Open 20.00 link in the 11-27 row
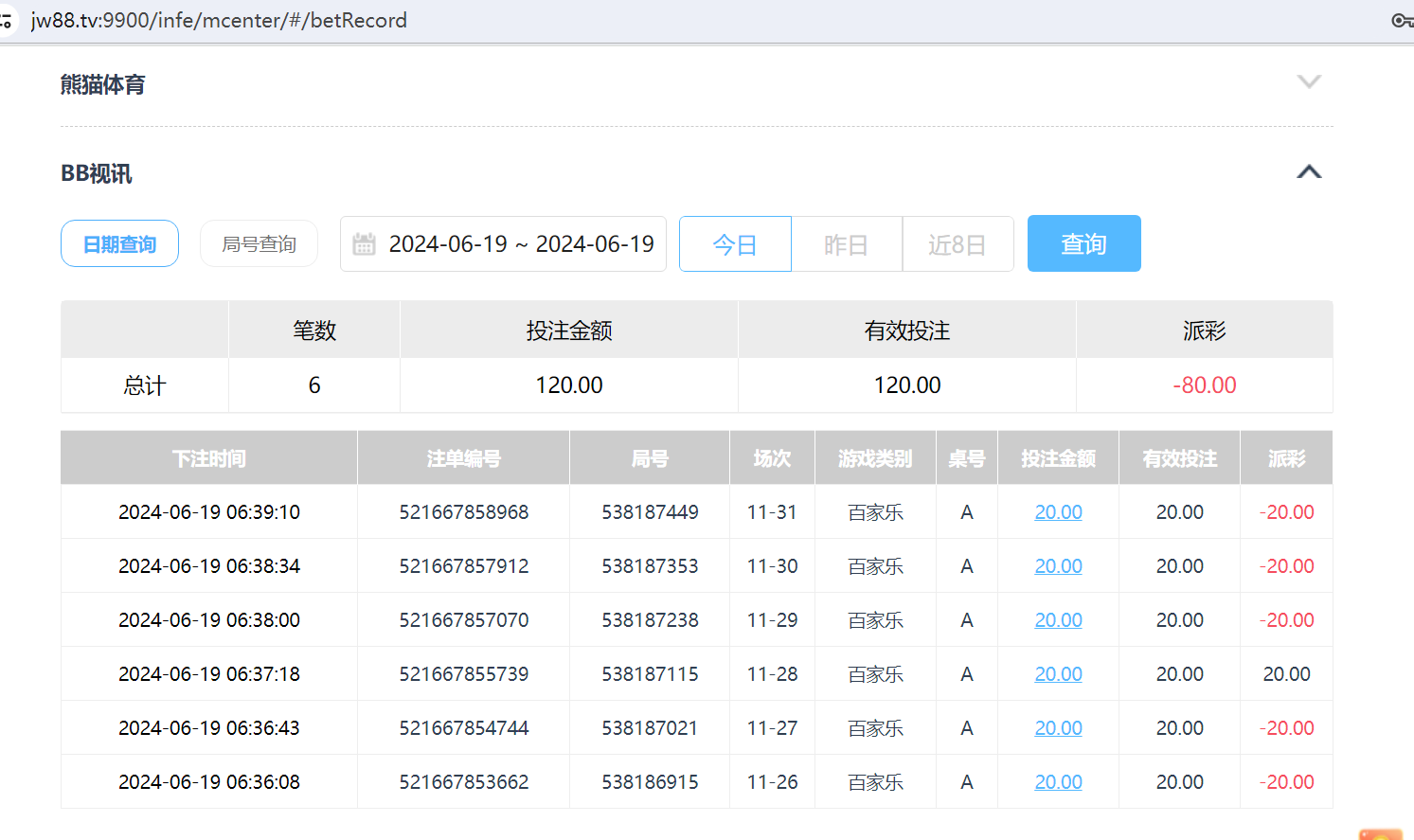 [1058, 727]
